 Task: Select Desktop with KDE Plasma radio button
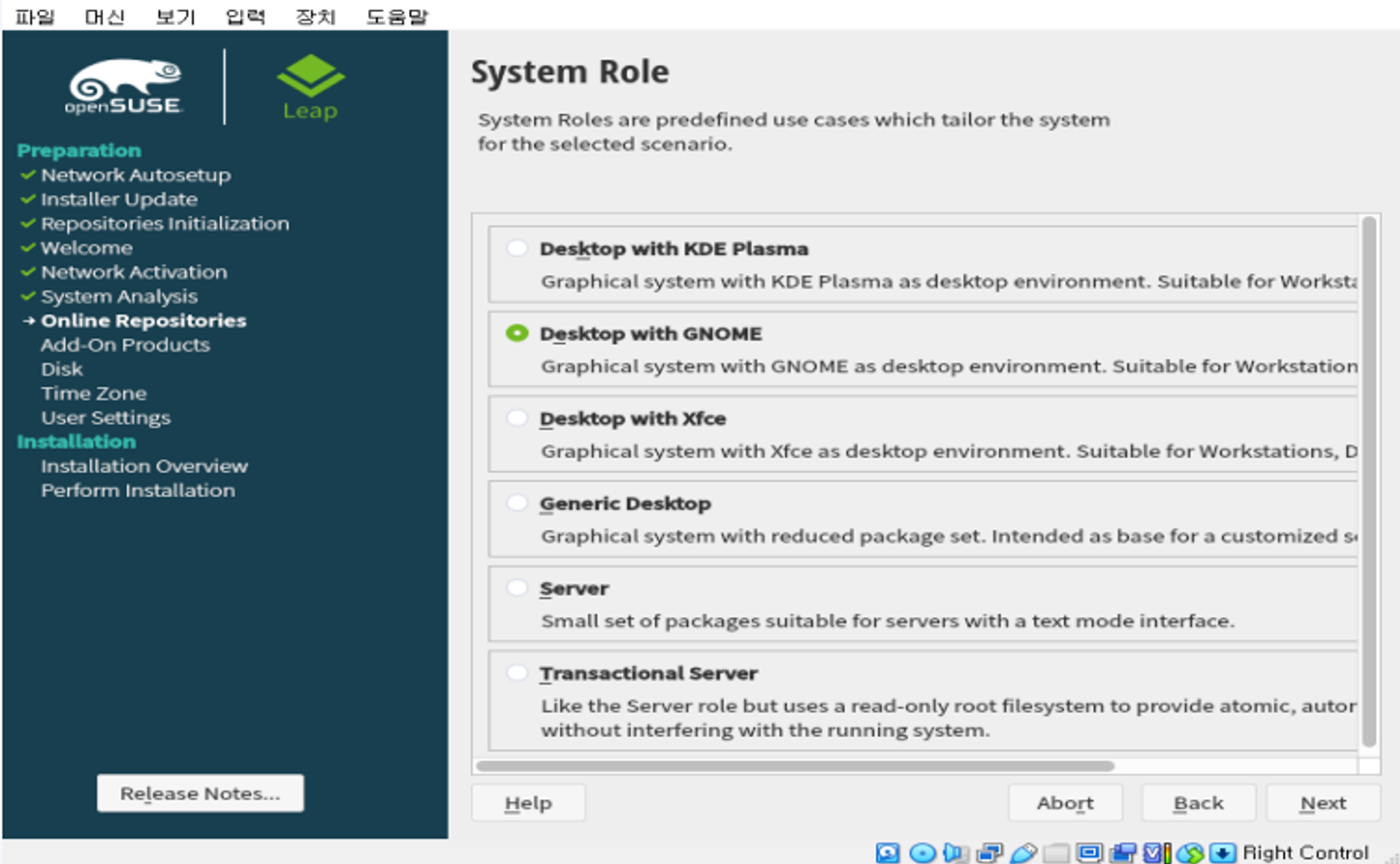click(x=517, y=248)
